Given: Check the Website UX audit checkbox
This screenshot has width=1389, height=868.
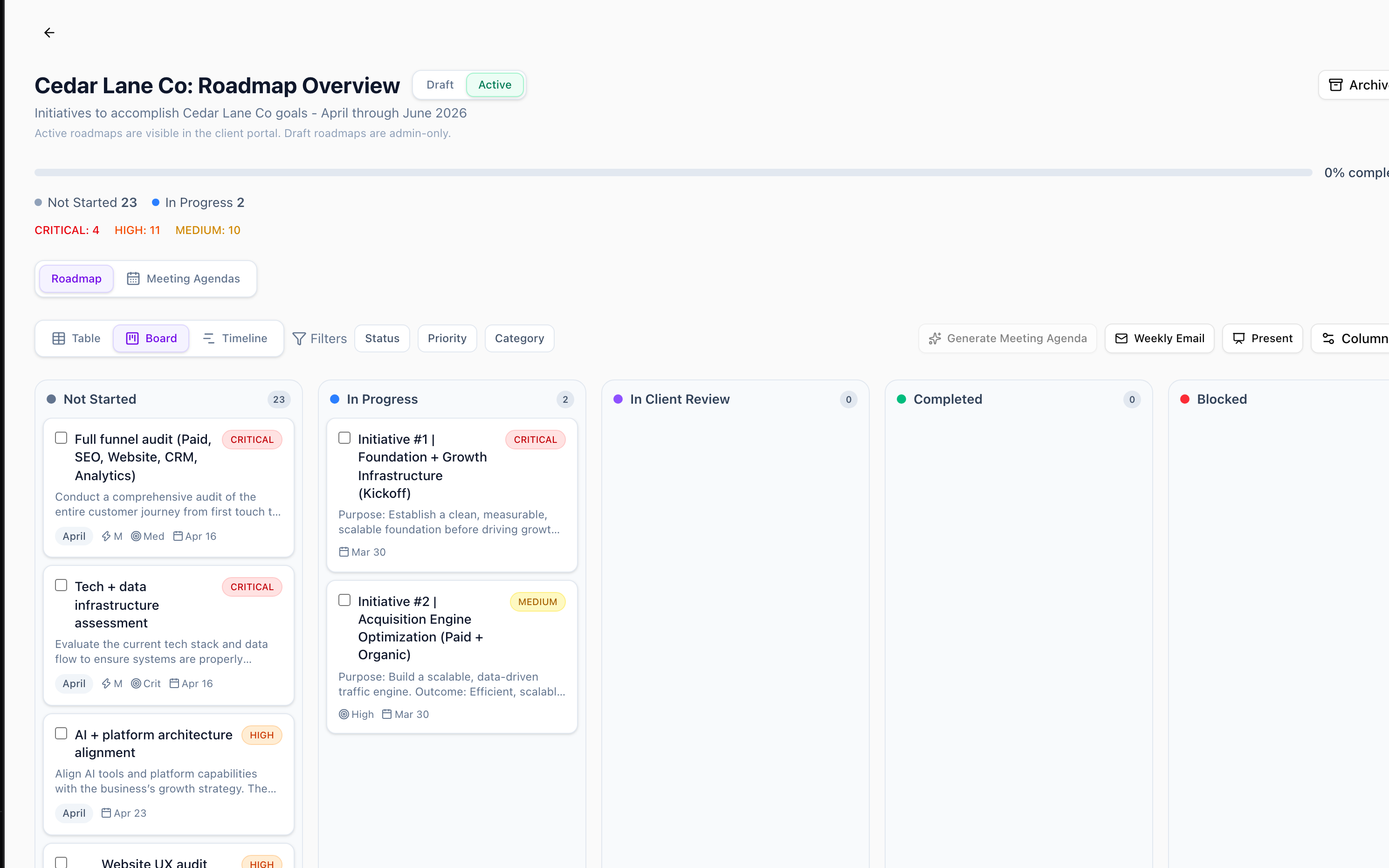Looking at the screenshot, I should click(x=62, y=862).
